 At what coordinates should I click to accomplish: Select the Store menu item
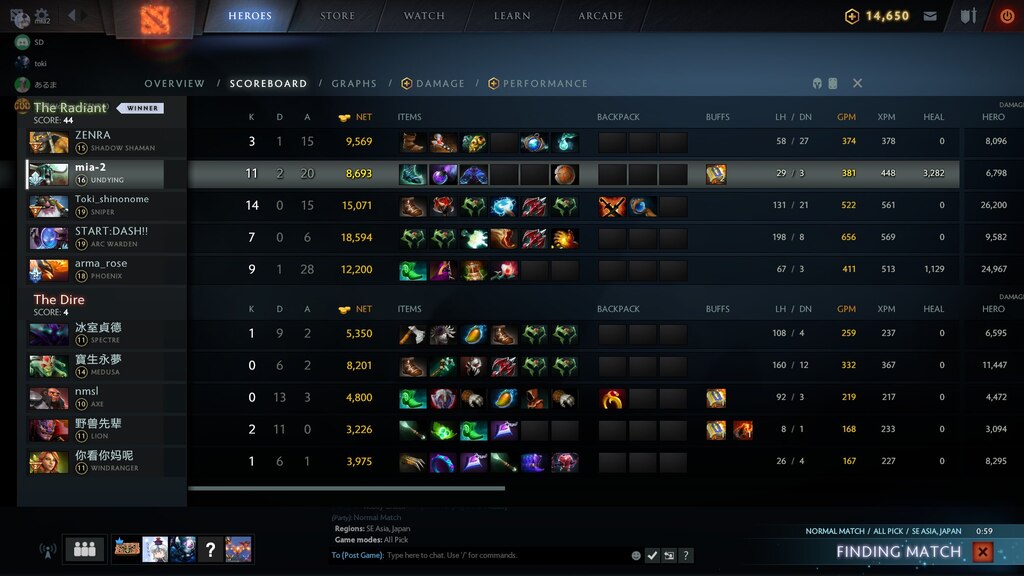338,16
